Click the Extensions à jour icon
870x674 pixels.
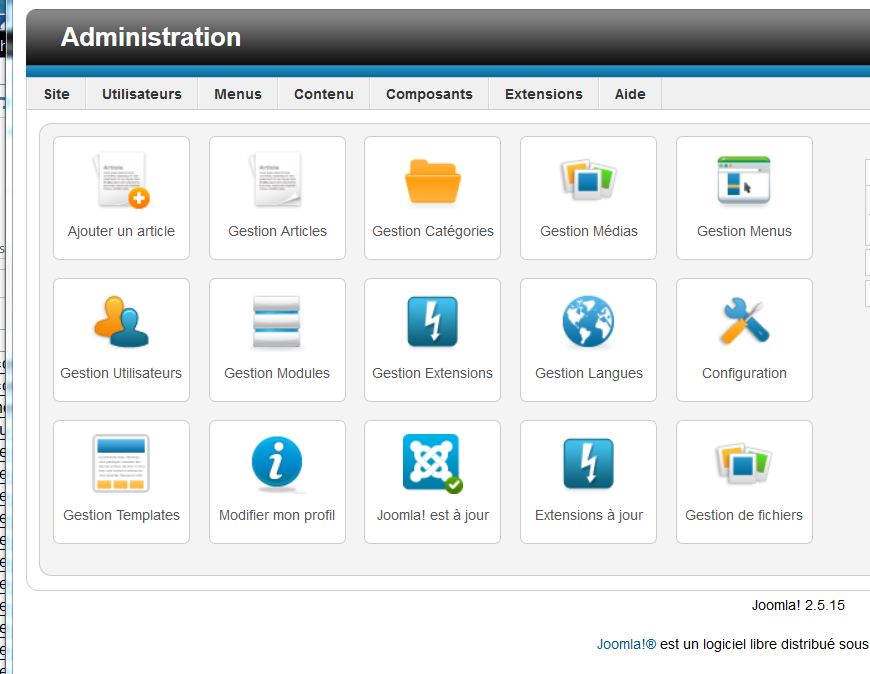tap(588, 464)
